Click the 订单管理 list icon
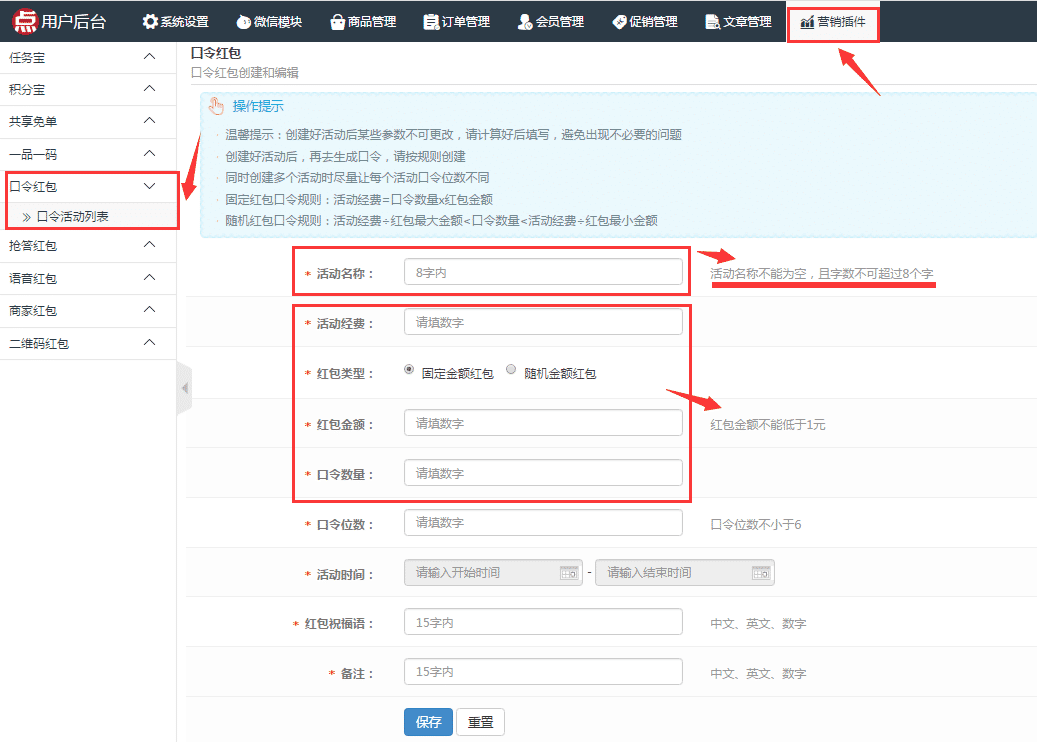The width and height of the screenshot is (1037, 742). (x=431, y=22)
